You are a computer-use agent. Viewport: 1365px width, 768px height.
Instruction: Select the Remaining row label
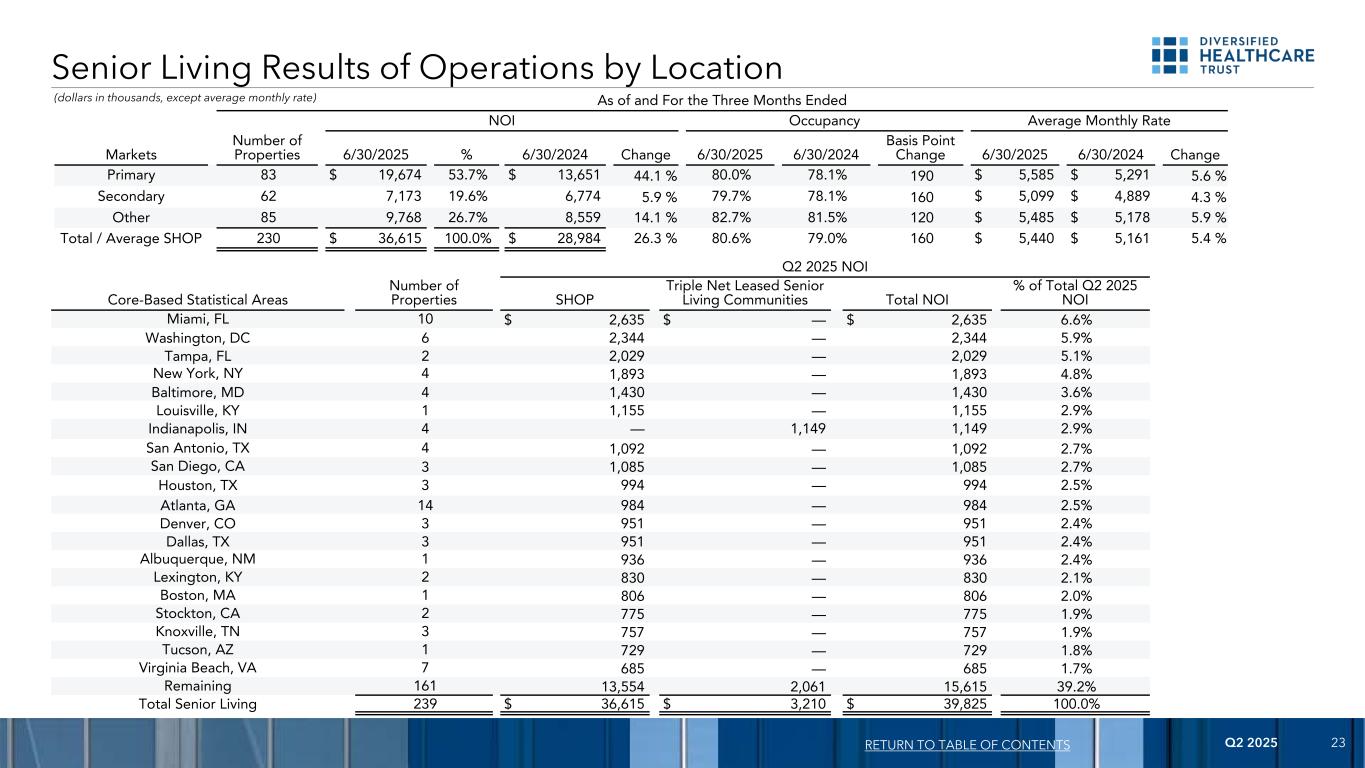(198, 686)
